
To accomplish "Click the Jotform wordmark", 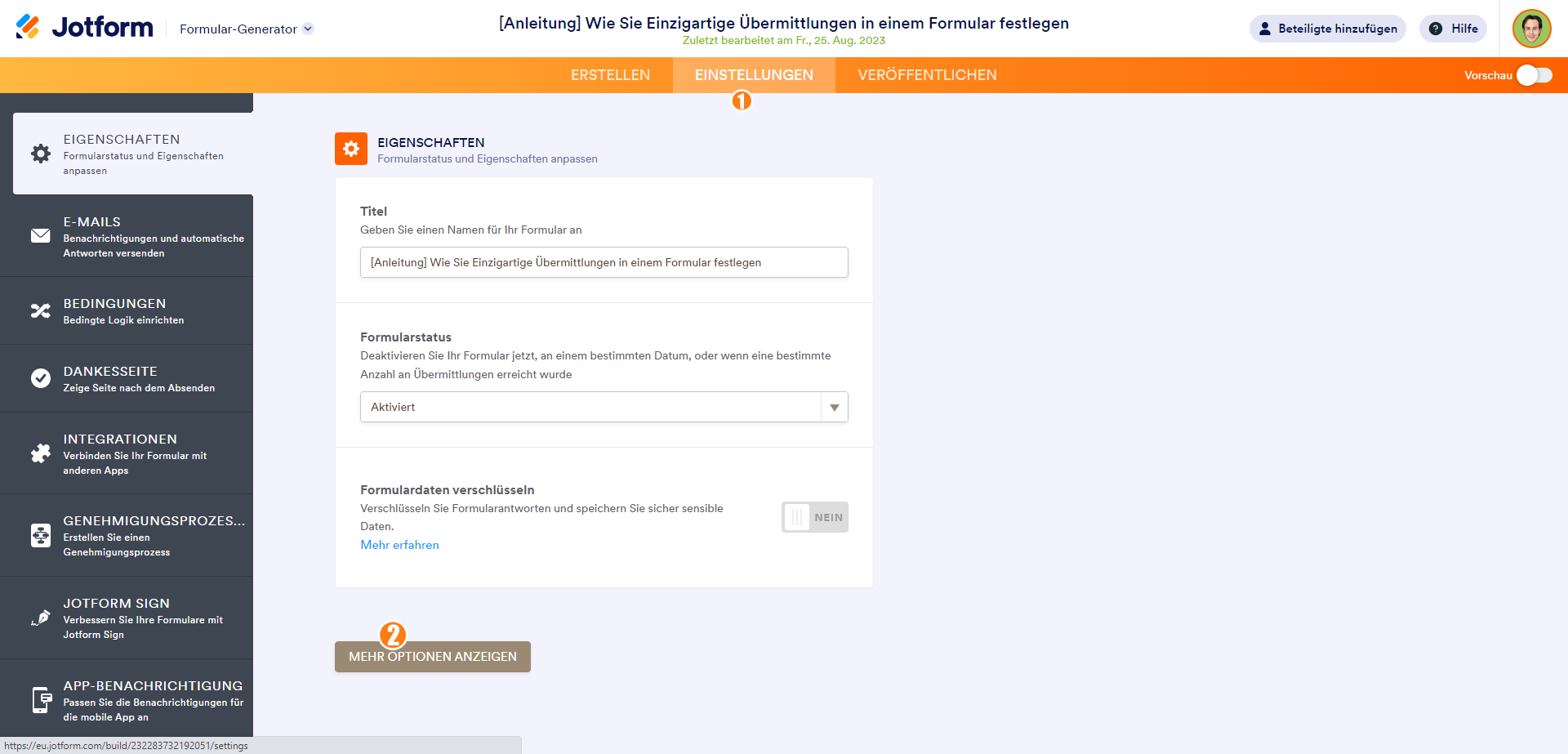I will pos(102,27).
